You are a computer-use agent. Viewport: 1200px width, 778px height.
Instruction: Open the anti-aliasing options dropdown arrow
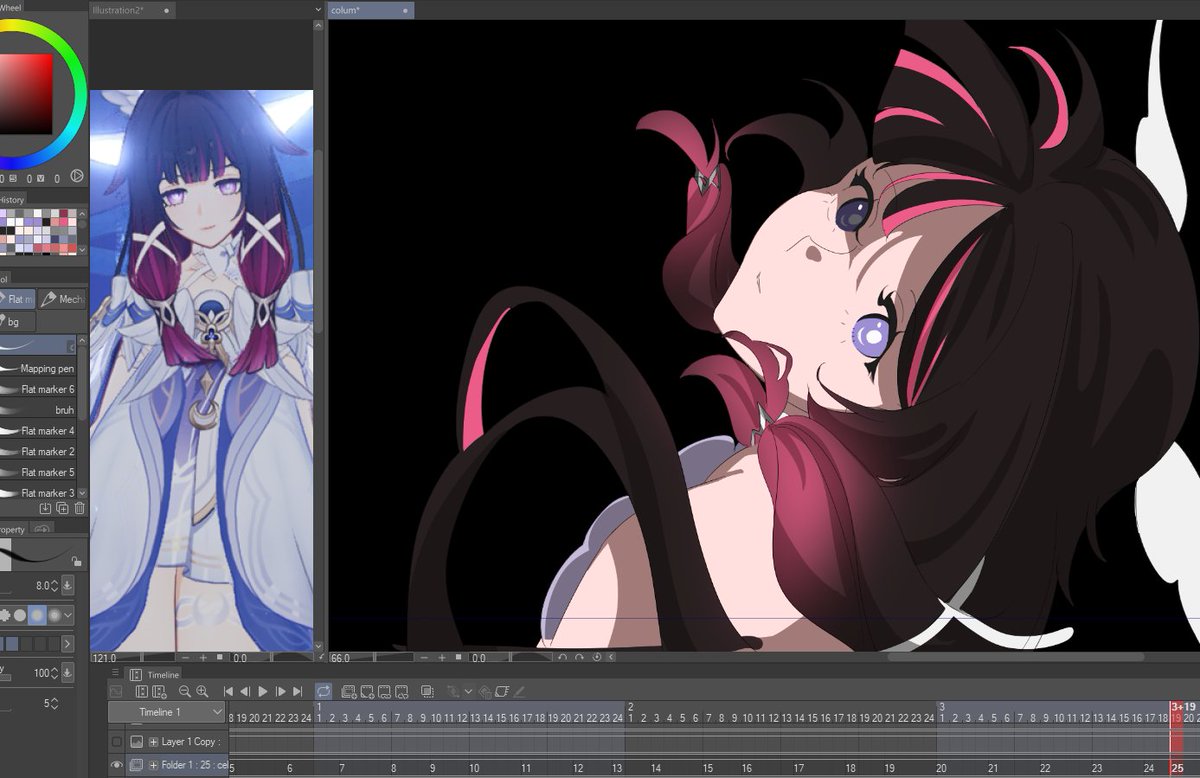click(68, 614)
